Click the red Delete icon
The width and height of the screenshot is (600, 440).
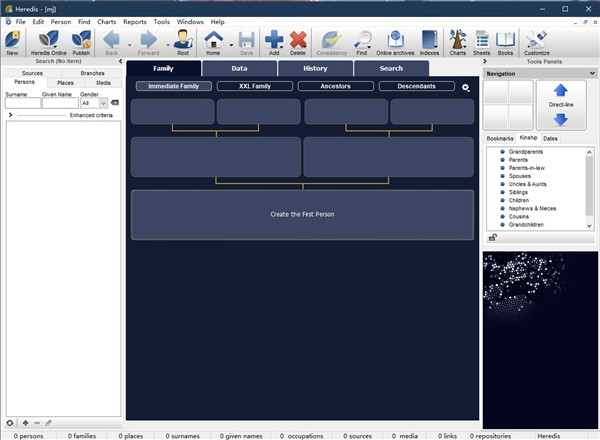click(298, 42)
